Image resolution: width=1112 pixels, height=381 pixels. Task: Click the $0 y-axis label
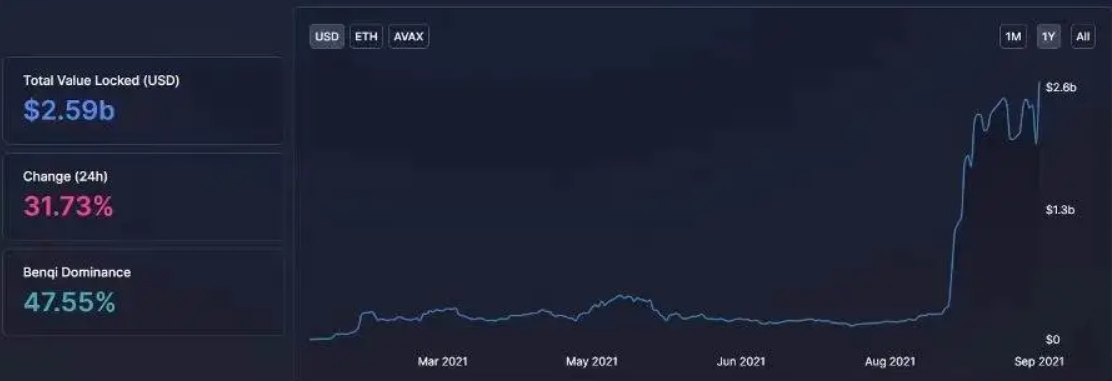1053,339
